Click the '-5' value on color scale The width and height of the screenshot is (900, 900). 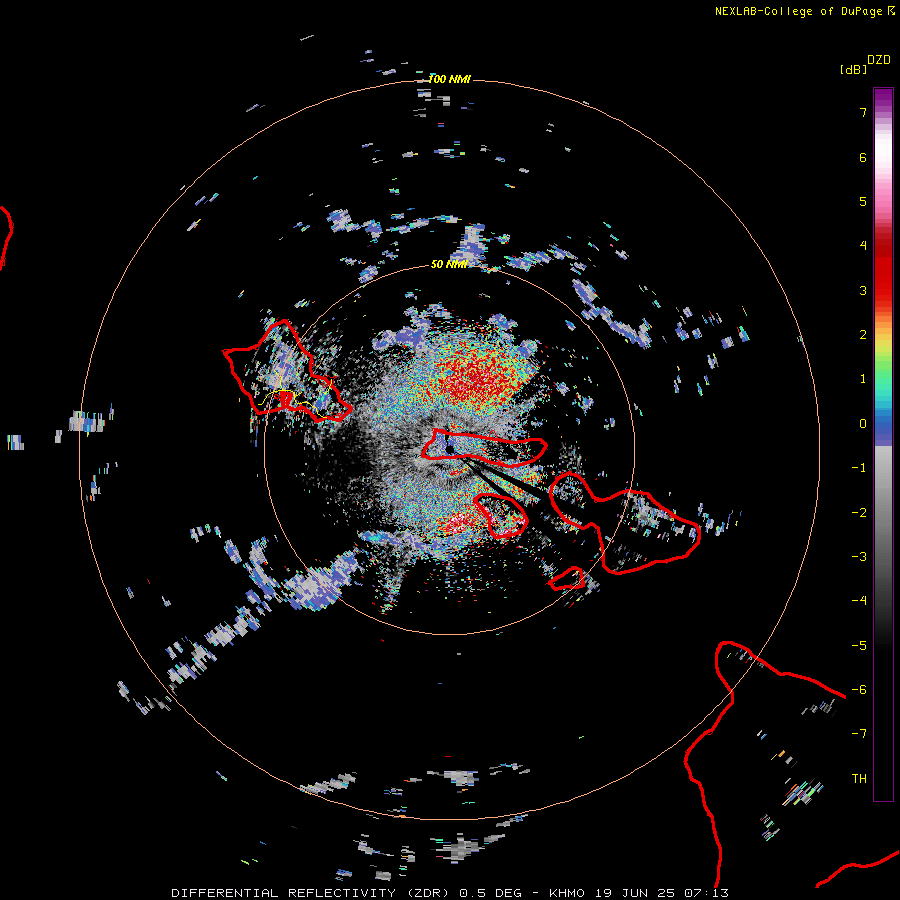coord(859,646)
